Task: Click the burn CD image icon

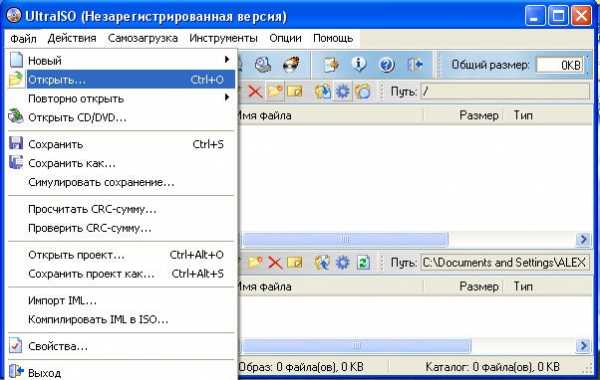Action: point(292,65)
